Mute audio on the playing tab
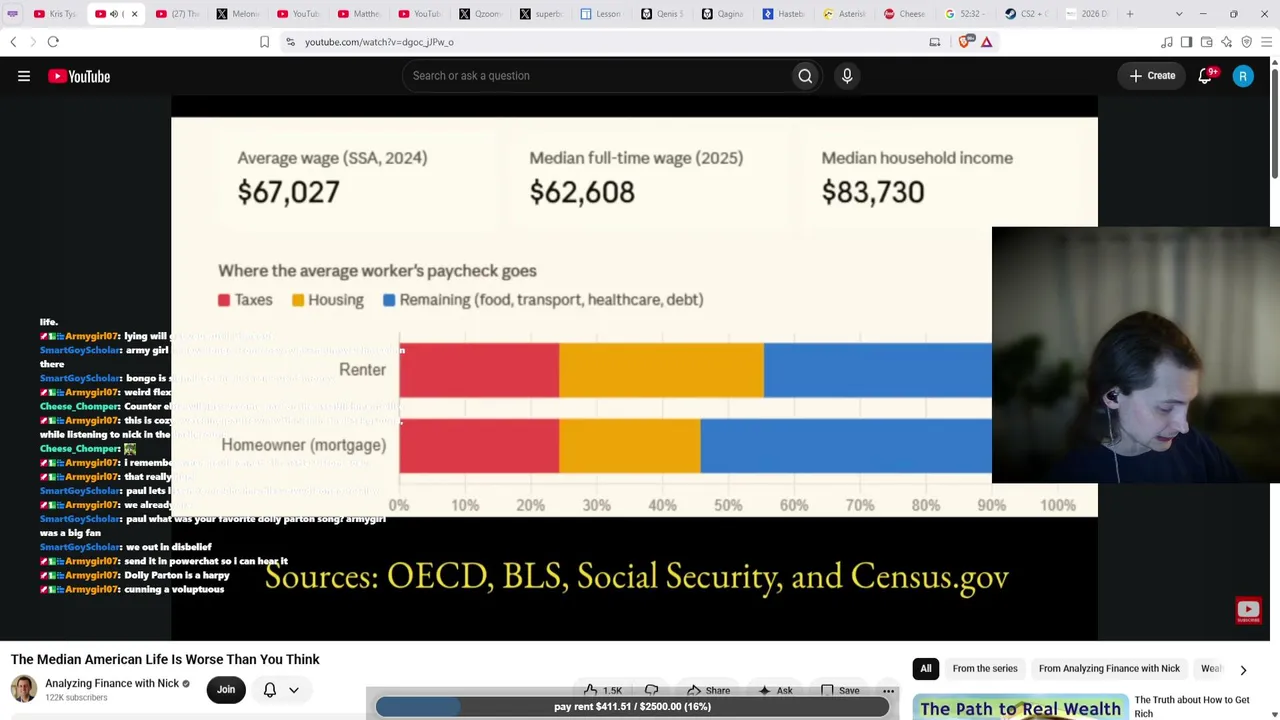Image resolution: width=1280 pixels, height=720 pixels. [x=113, y=14]
